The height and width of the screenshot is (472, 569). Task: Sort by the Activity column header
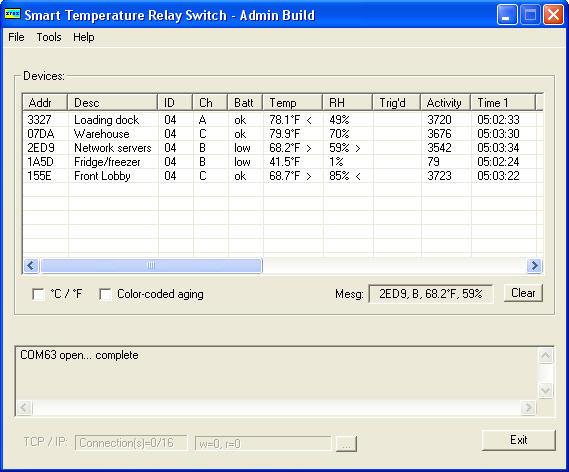coord(445,103)
